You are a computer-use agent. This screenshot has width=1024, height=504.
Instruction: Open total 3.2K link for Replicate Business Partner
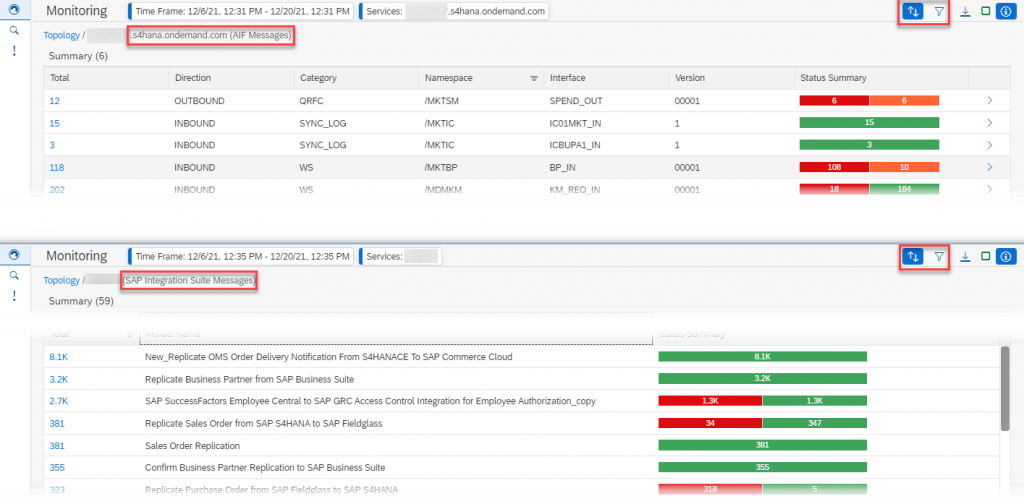click(x=59, y=379)
